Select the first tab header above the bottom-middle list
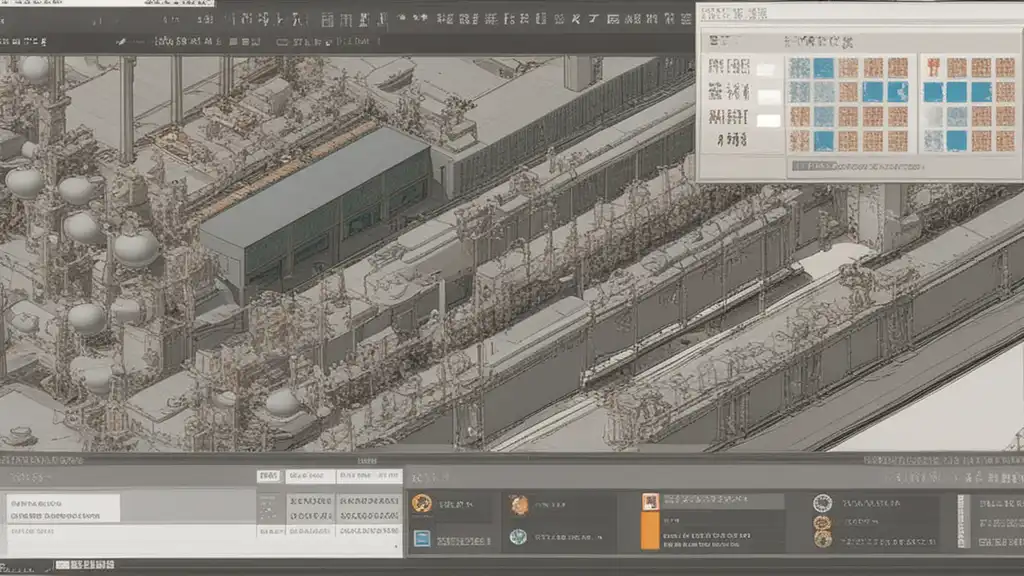This screenshot has width=1024, height=576. click(268, 476)
